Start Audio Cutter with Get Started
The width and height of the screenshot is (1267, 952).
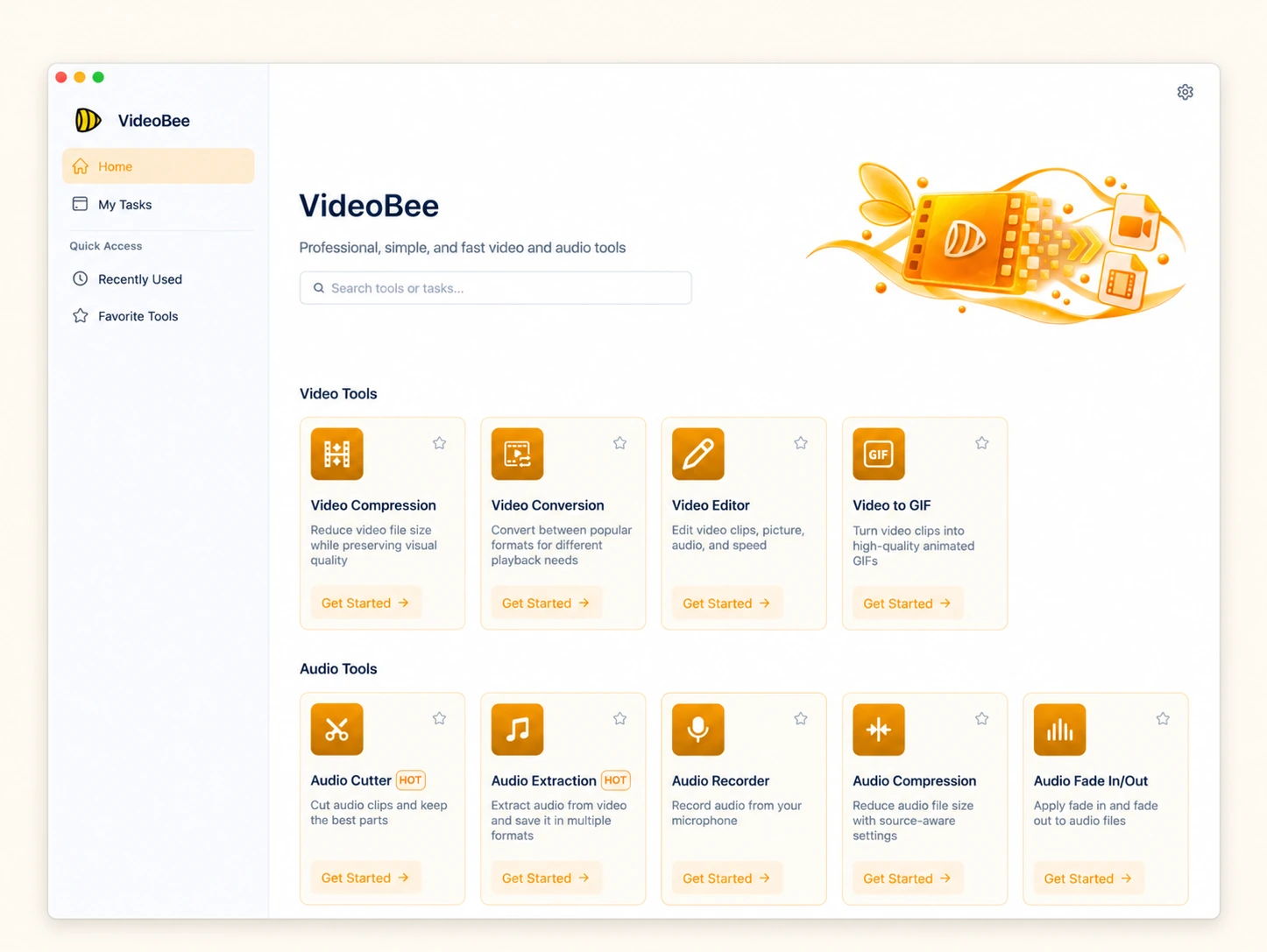coord(365,878)
